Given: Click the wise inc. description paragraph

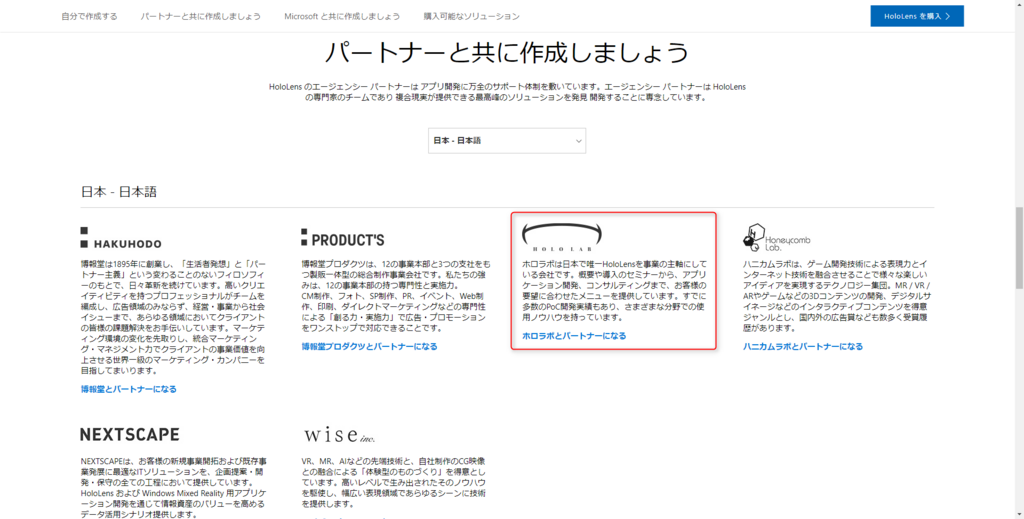Looking at the screenshot, I should click(x=394, y=482).
